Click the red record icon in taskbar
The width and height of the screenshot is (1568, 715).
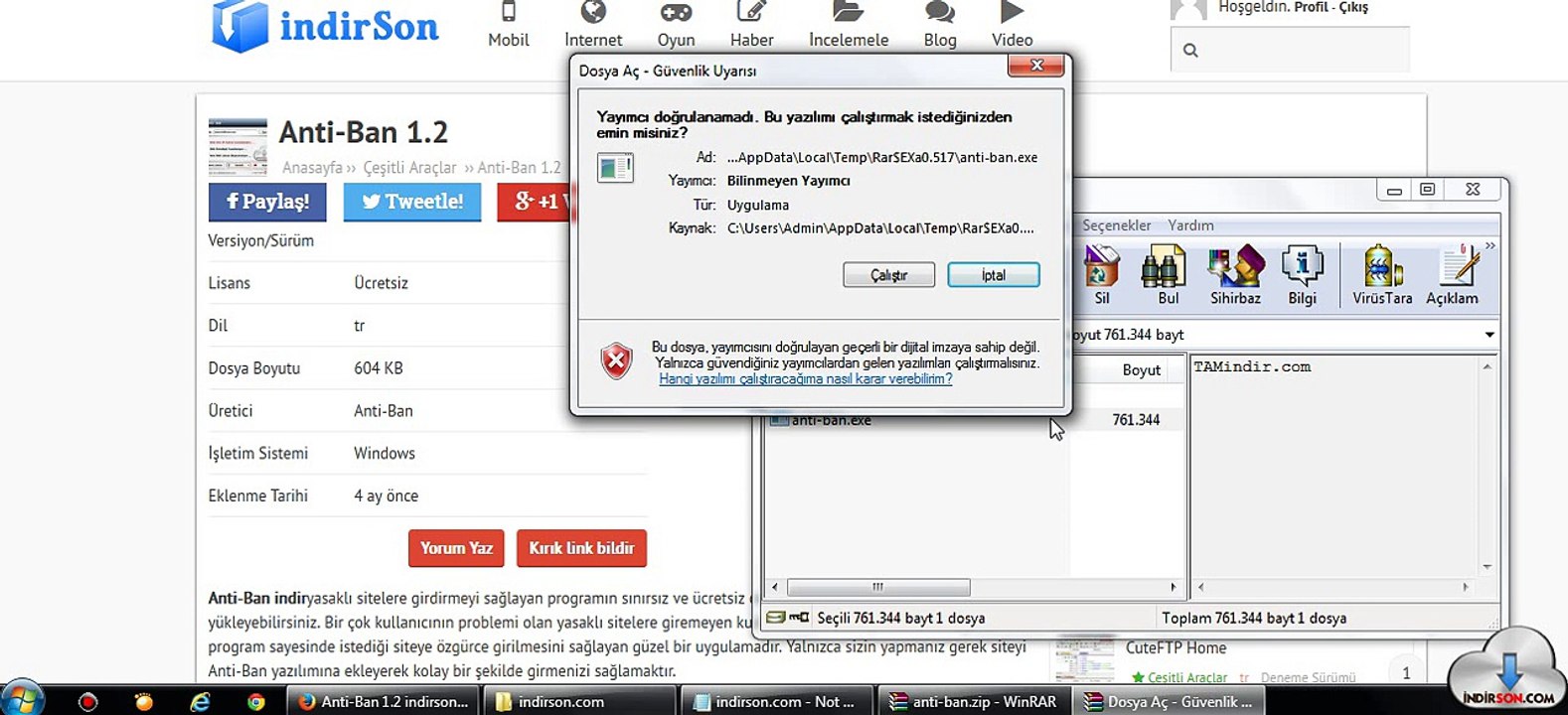coord(87,701)
